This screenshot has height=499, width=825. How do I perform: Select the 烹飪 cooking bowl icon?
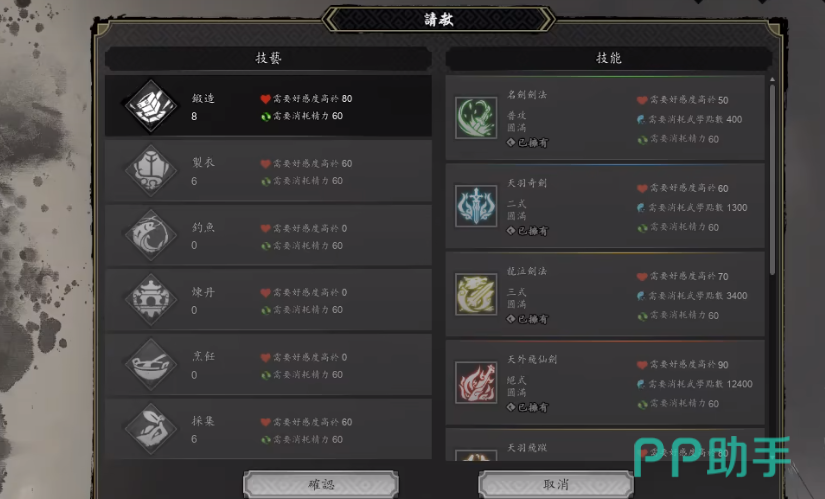151,364
